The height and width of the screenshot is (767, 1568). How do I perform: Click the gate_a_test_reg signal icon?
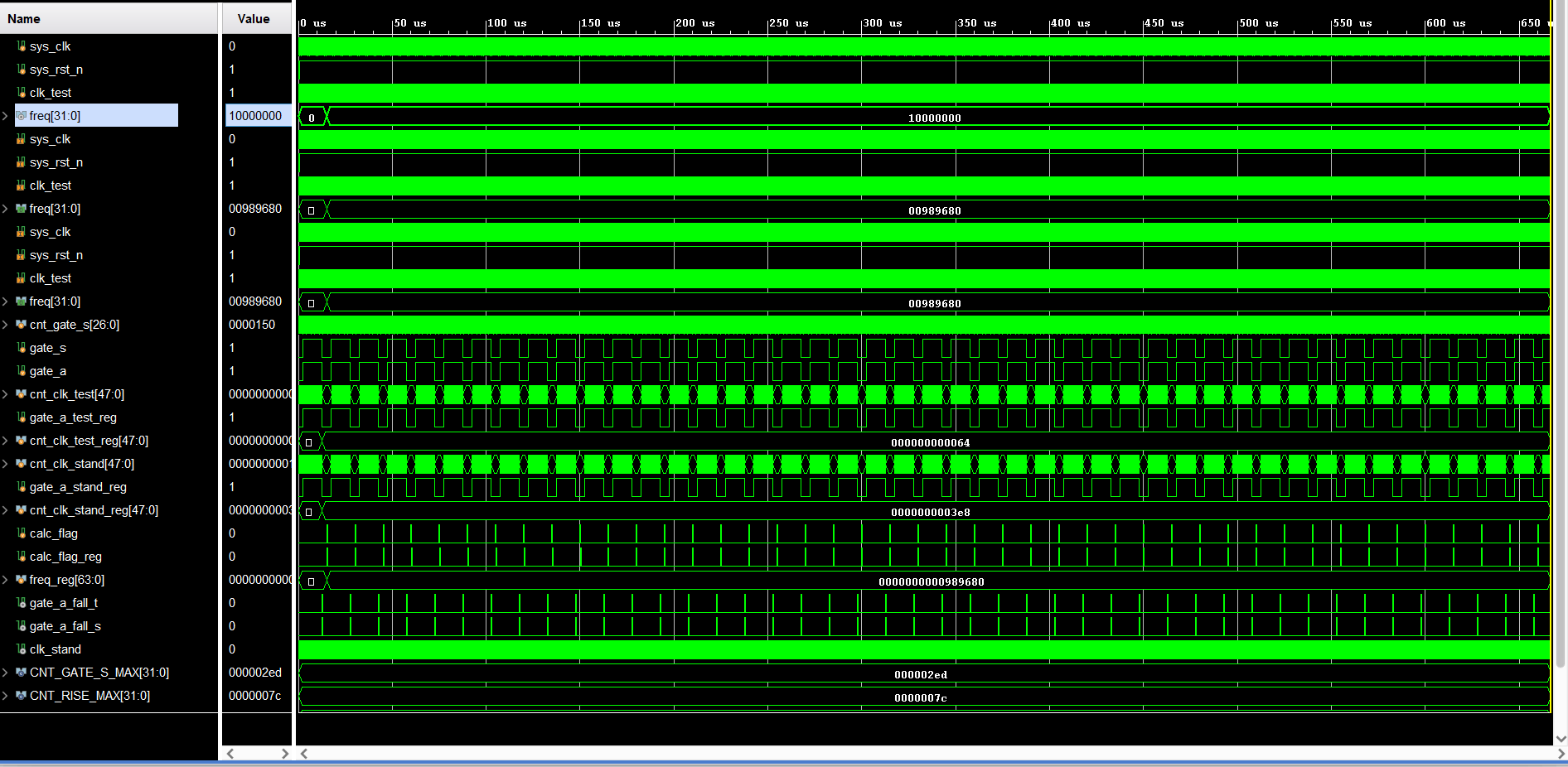tap(22, 417)
